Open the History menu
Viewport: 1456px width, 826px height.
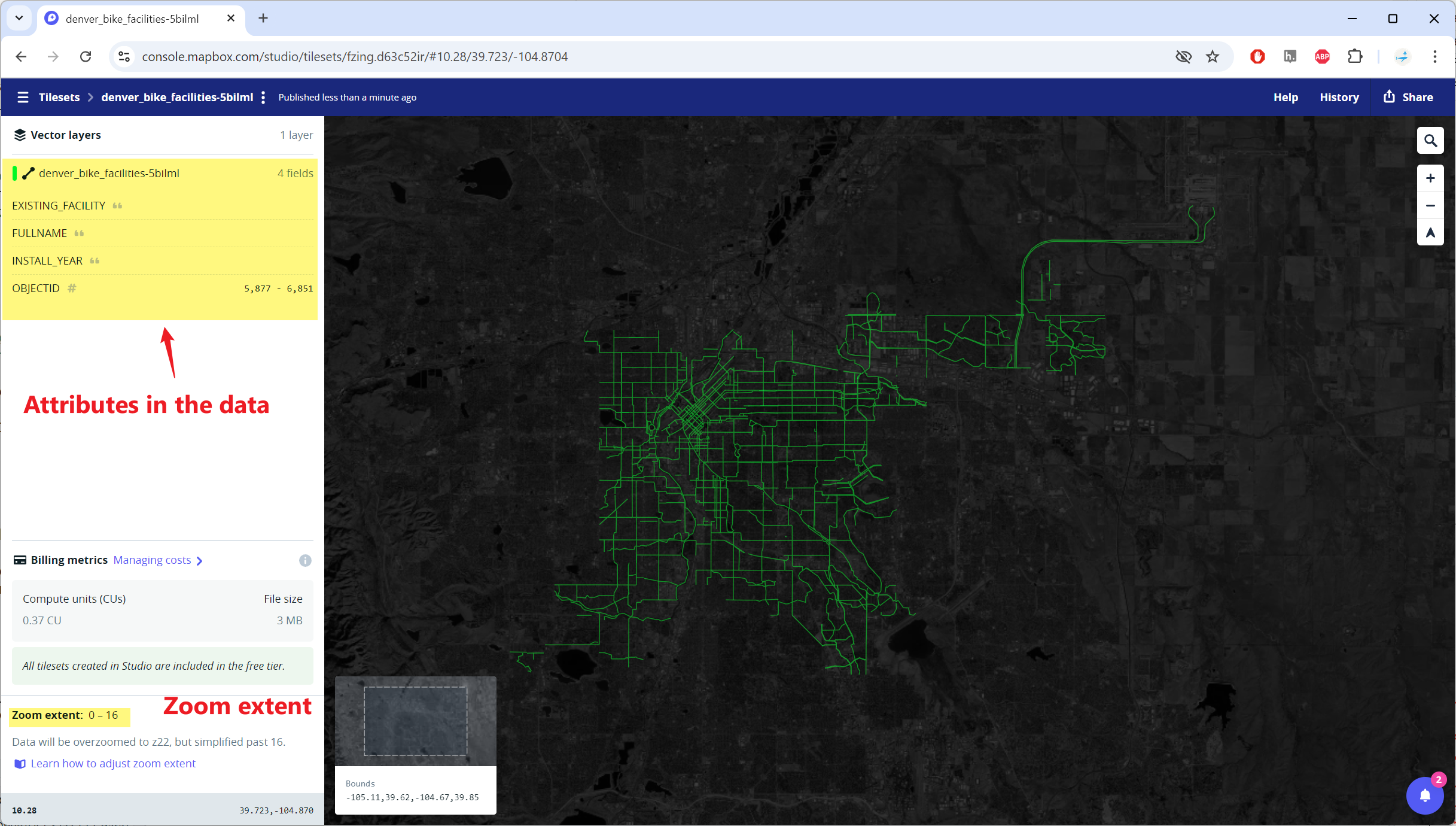tap(1339, 97)
